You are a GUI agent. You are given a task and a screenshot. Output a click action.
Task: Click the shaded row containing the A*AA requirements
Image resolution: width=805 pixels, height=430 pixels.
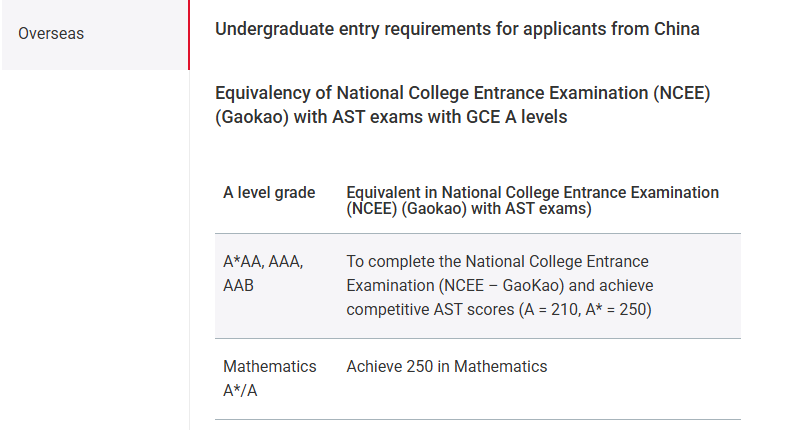click(478, 286)
